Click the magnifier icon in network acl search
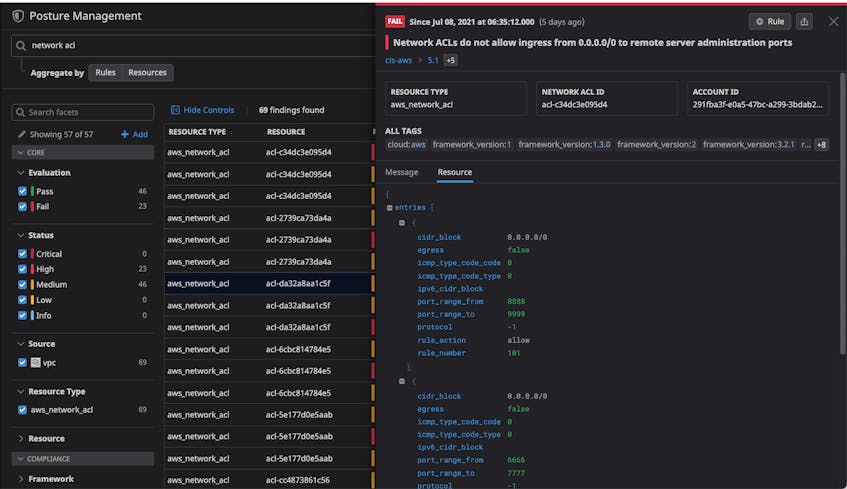This screenshot has width=847, height=489. tap(21, 45)
